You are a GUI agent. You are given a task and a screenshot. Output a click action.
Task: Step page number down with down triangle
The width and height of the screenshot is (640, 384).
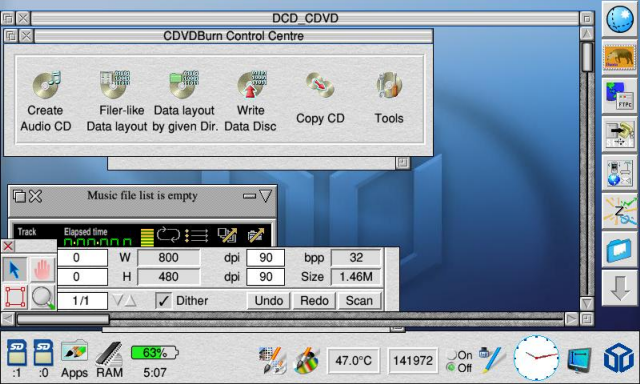pos(118,301)
